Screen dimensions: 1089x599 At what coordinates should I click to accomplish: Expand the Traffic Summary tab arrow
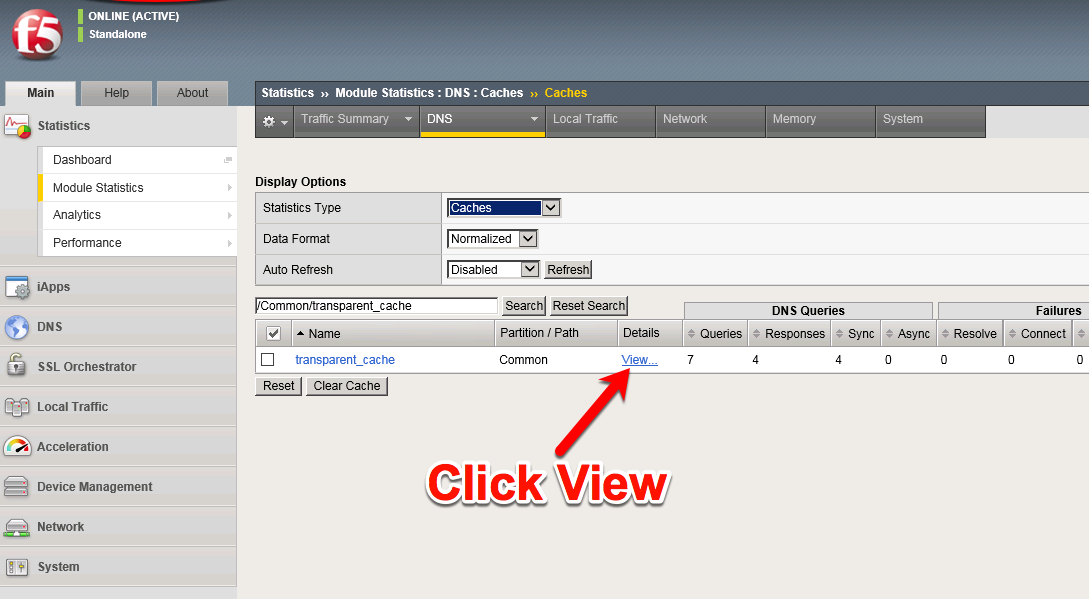[408, 119]
